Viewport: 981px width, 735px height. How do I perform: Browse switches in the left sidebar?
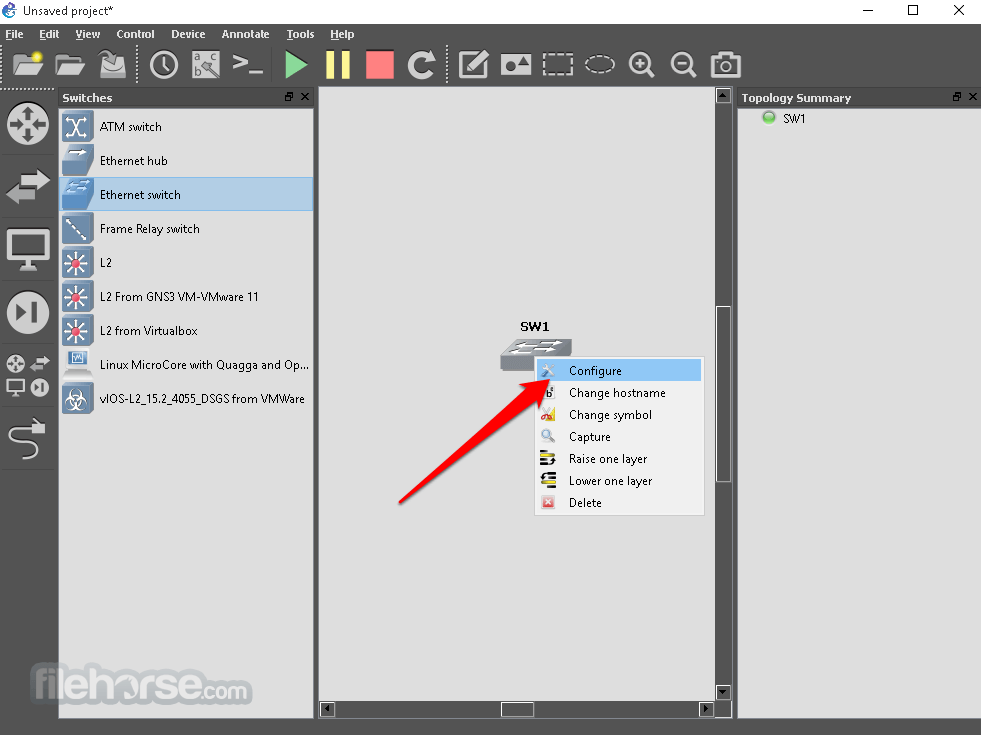[28, 186]
